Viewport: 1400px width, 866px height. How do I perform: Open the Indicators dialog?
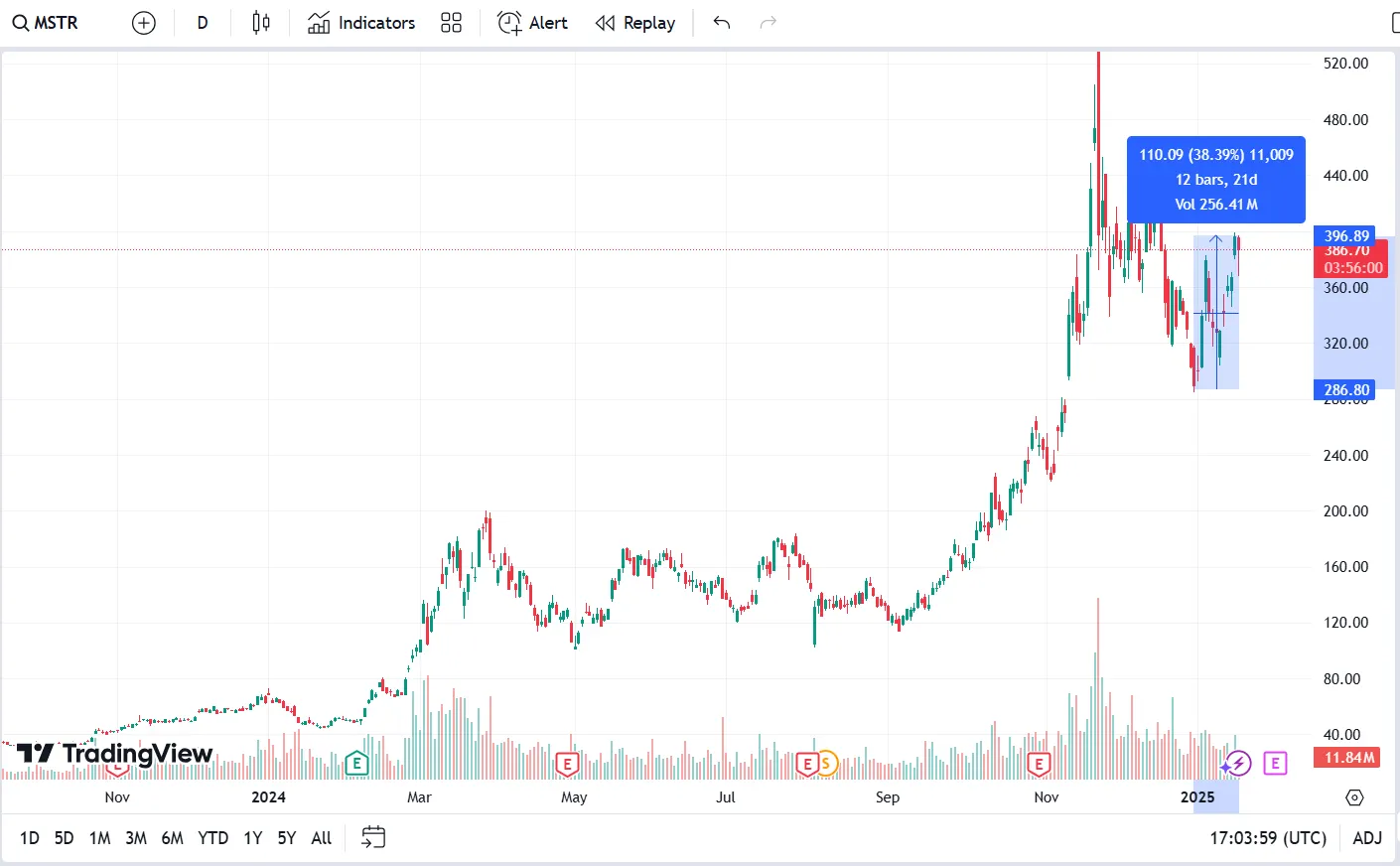(361, 23)
